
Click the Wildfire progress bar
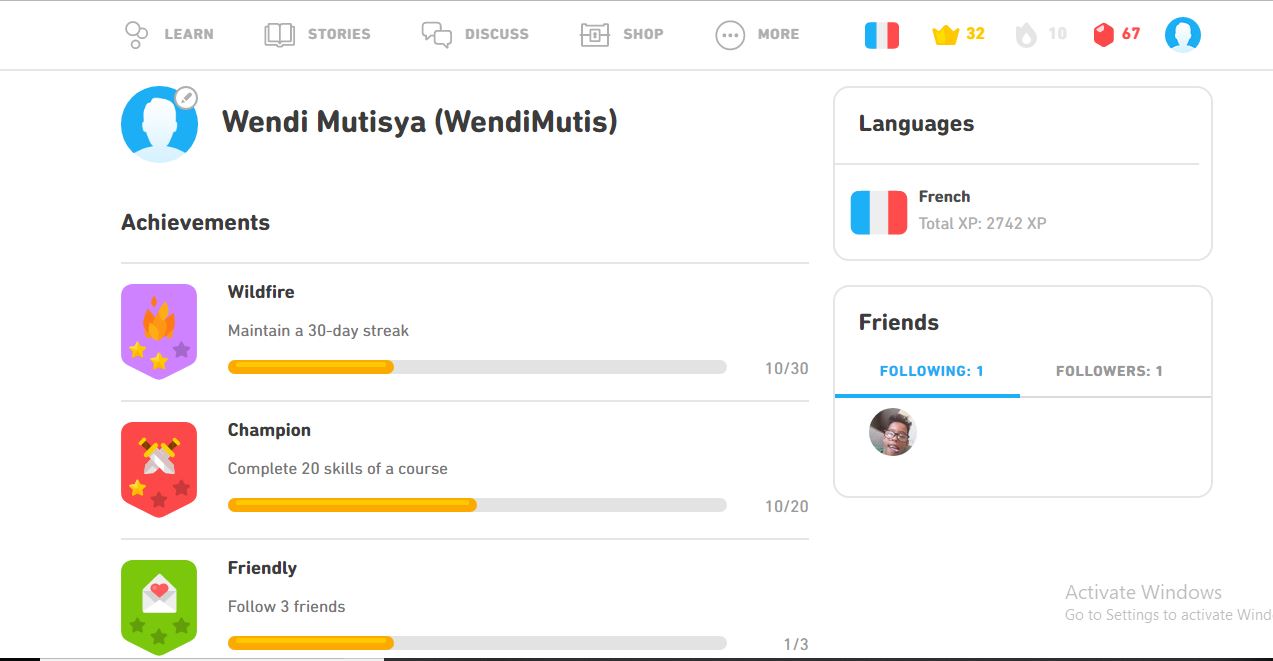477,367
